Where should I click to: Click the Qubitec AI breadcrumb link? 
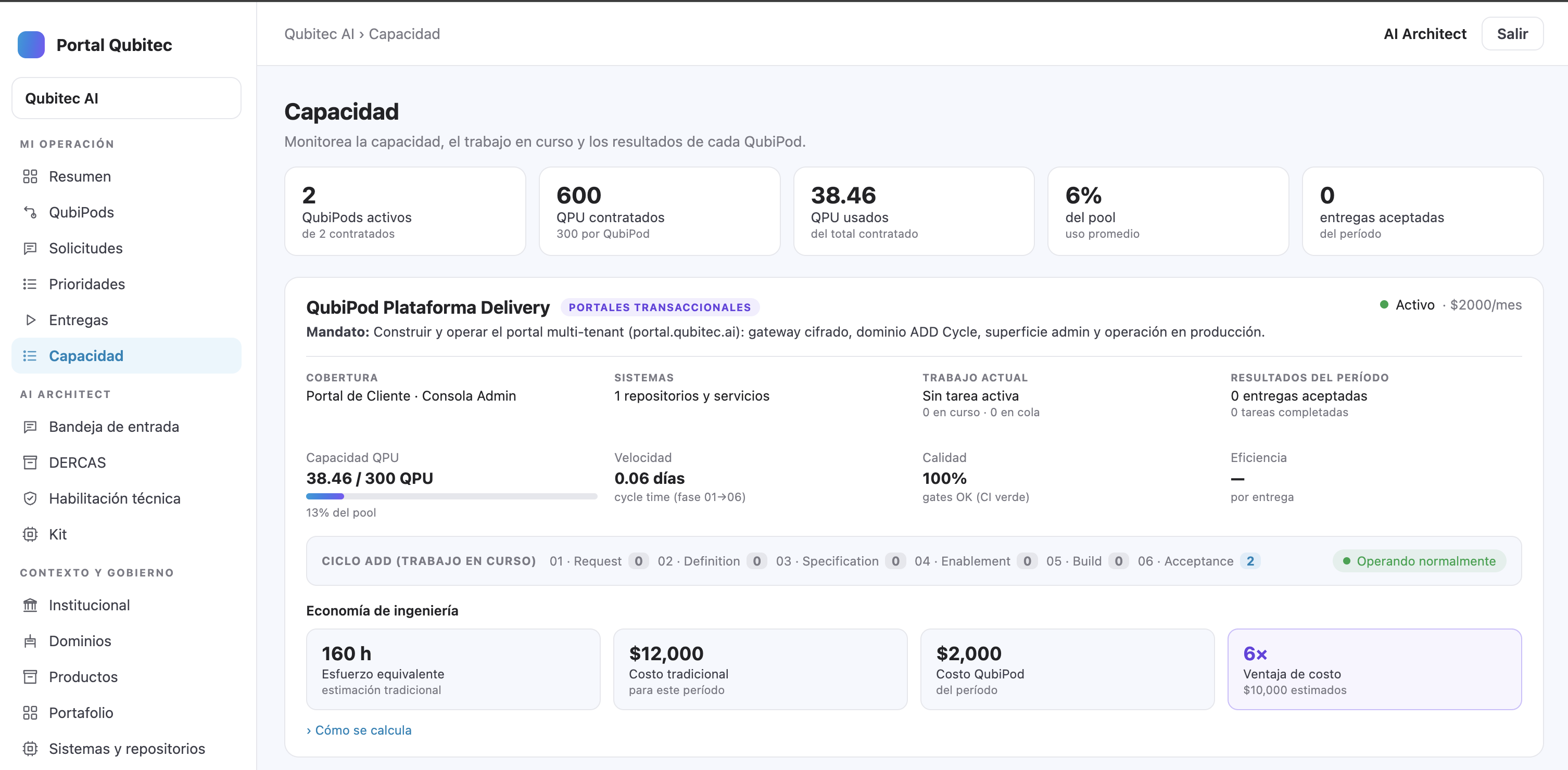pyautogui.click(x=319, y=34)
